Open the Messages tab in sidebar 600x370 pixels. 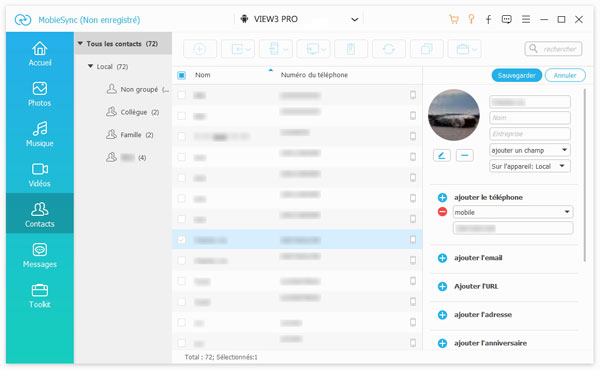point(39,255)
